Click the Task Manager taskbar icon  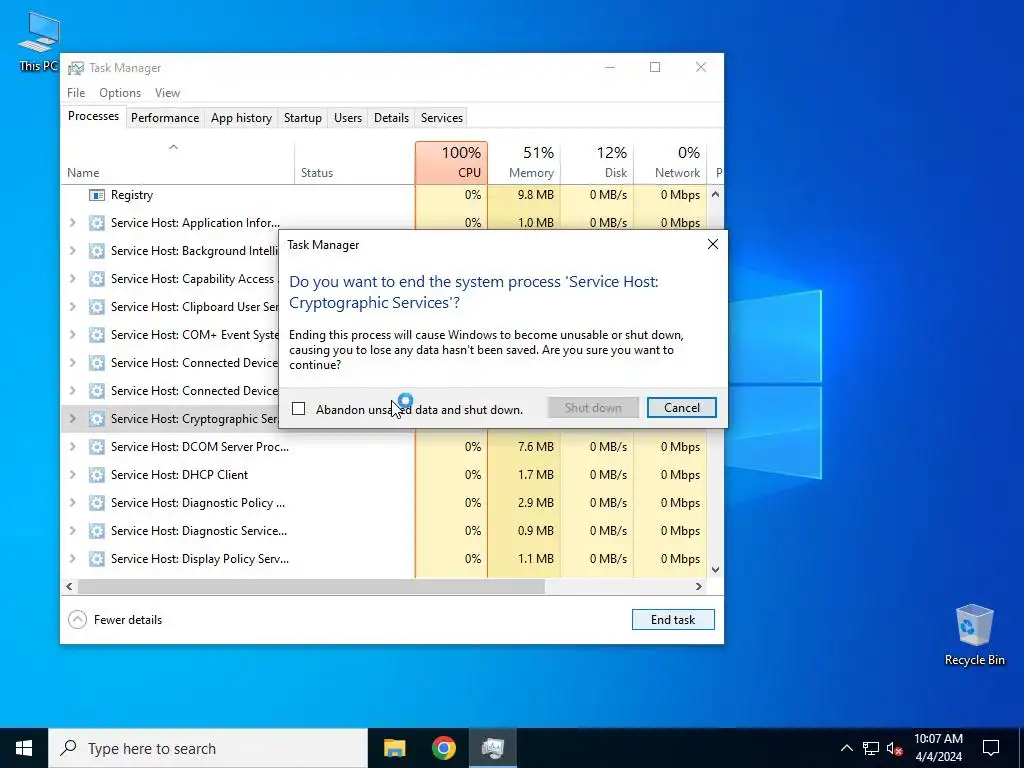(492, 748)
